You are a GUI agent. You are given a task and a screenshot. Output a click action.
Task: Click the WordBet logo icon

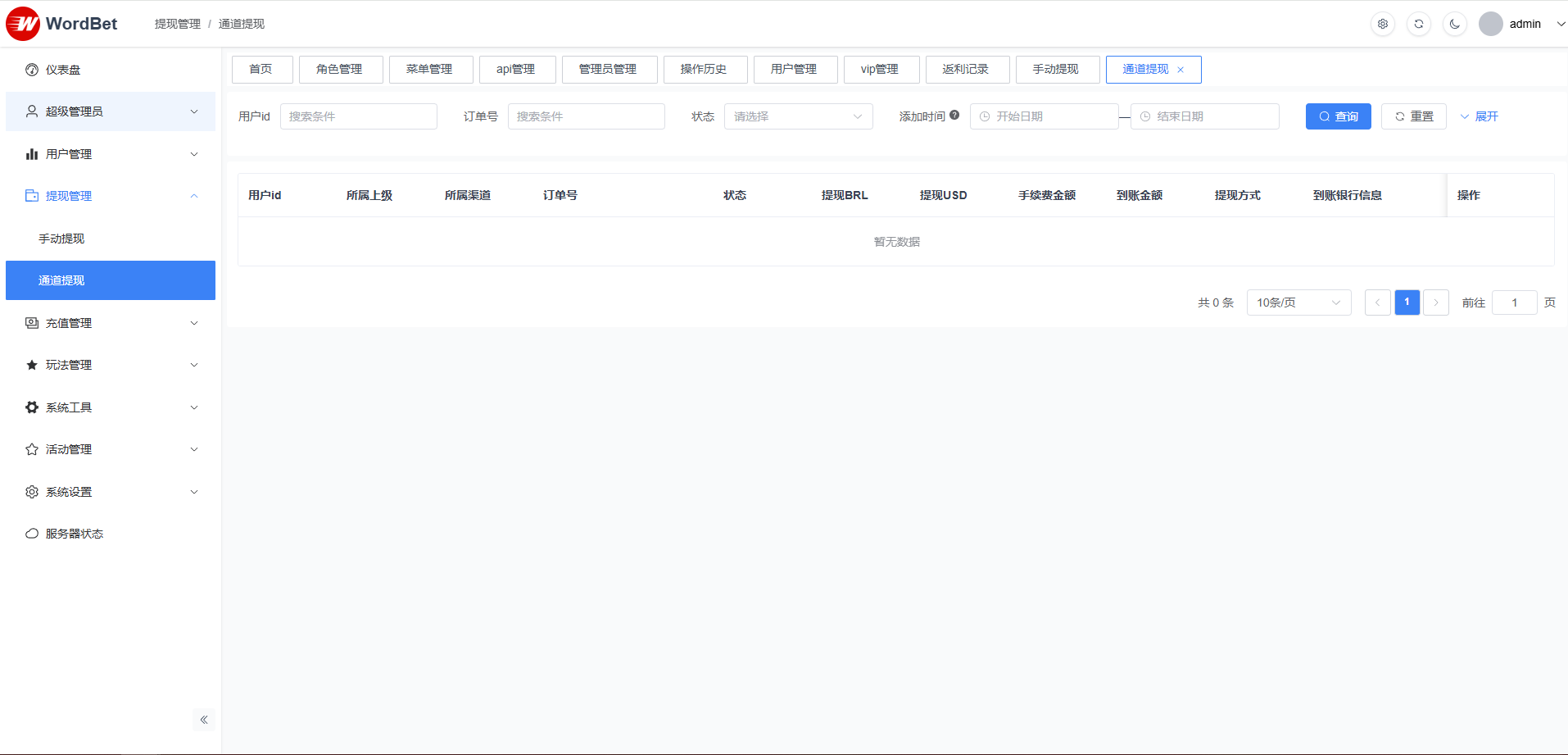tap(23, 24)
